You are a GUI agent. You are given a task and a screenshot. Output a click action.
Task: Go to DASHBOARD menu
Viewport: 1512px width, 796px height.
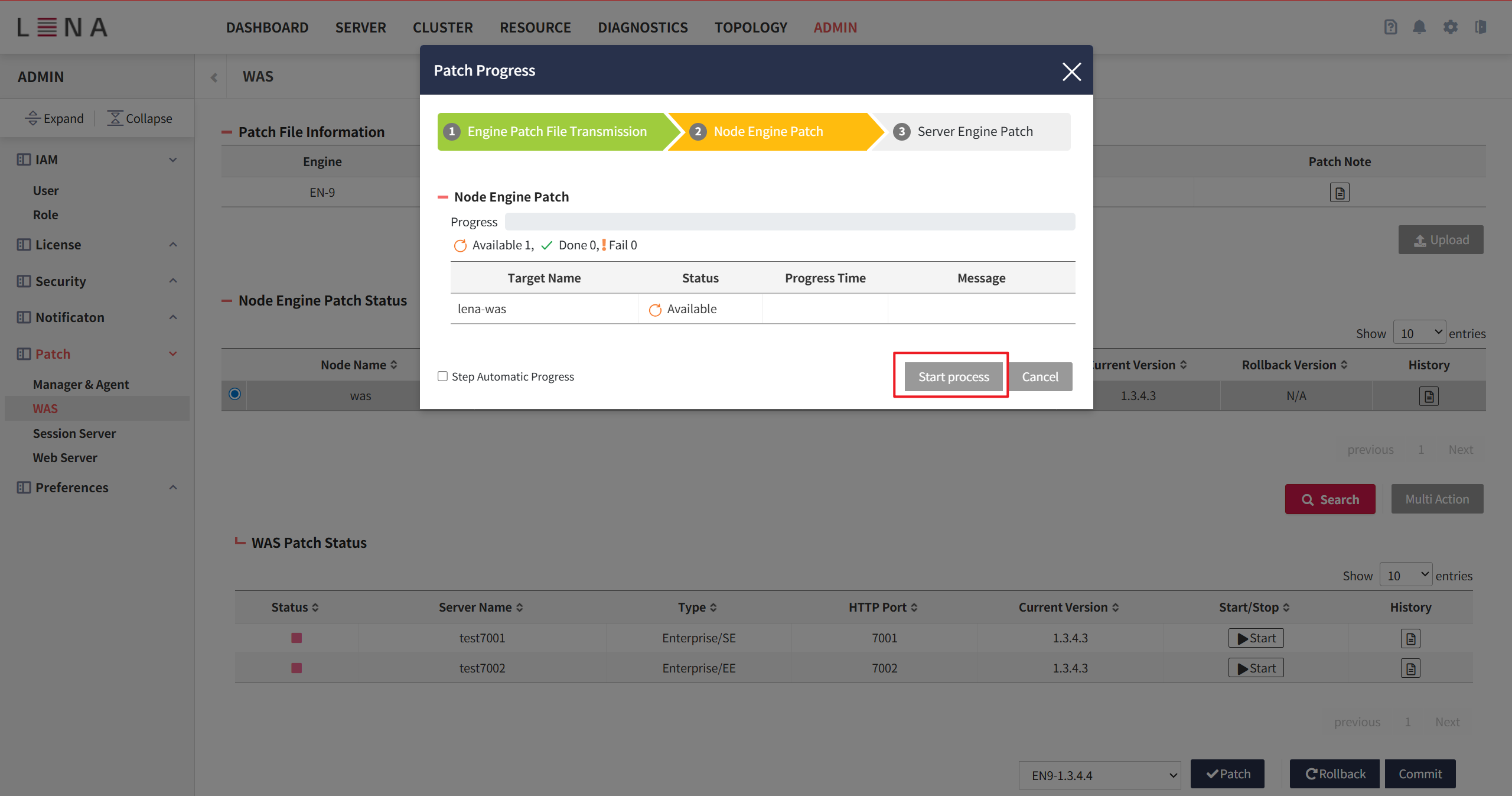pyautogui.click(x=267, y=27)
